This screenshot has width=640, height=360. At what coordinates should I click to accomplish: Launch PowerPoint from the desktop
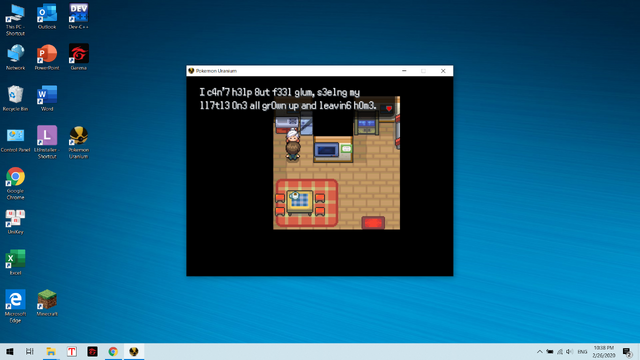pyautogui.click(x=47, y=57)
